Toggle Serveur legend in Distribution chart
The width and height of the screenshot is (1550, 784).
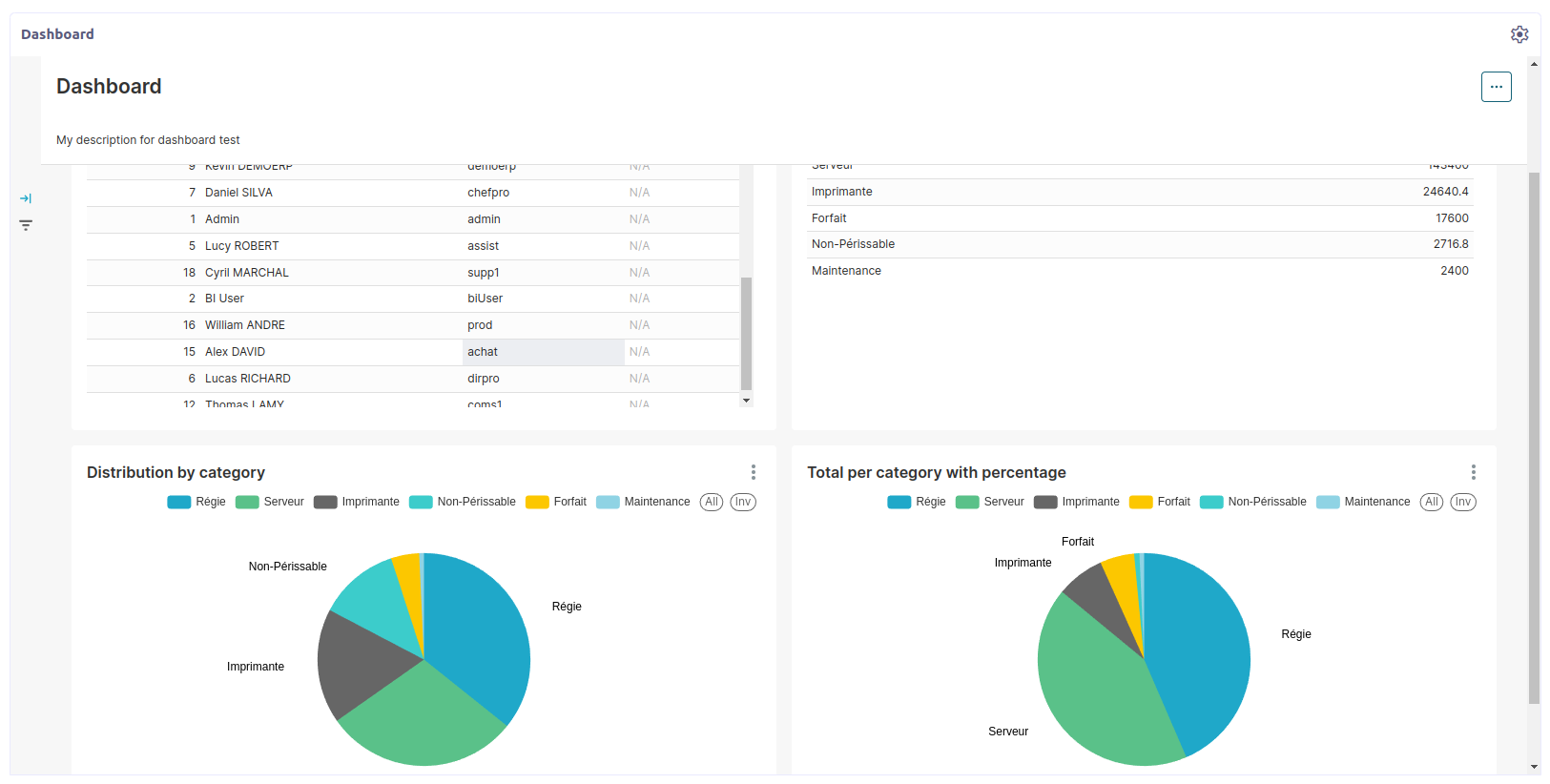pos(271,502)
